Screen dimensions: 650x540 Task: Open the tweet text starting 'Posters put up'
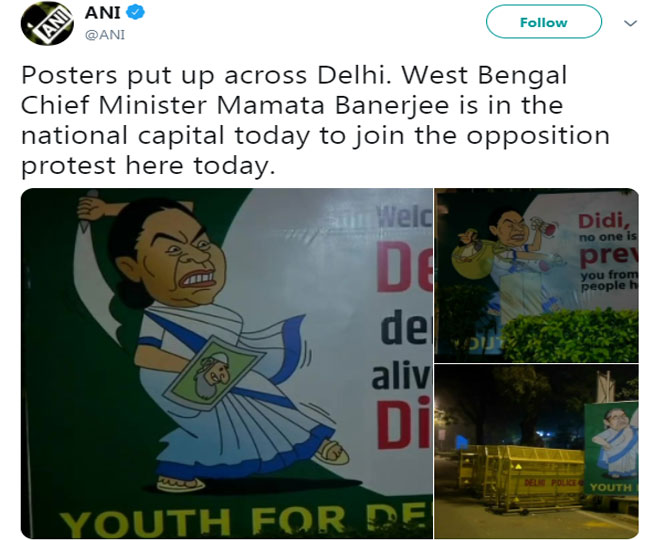[315, 120]
